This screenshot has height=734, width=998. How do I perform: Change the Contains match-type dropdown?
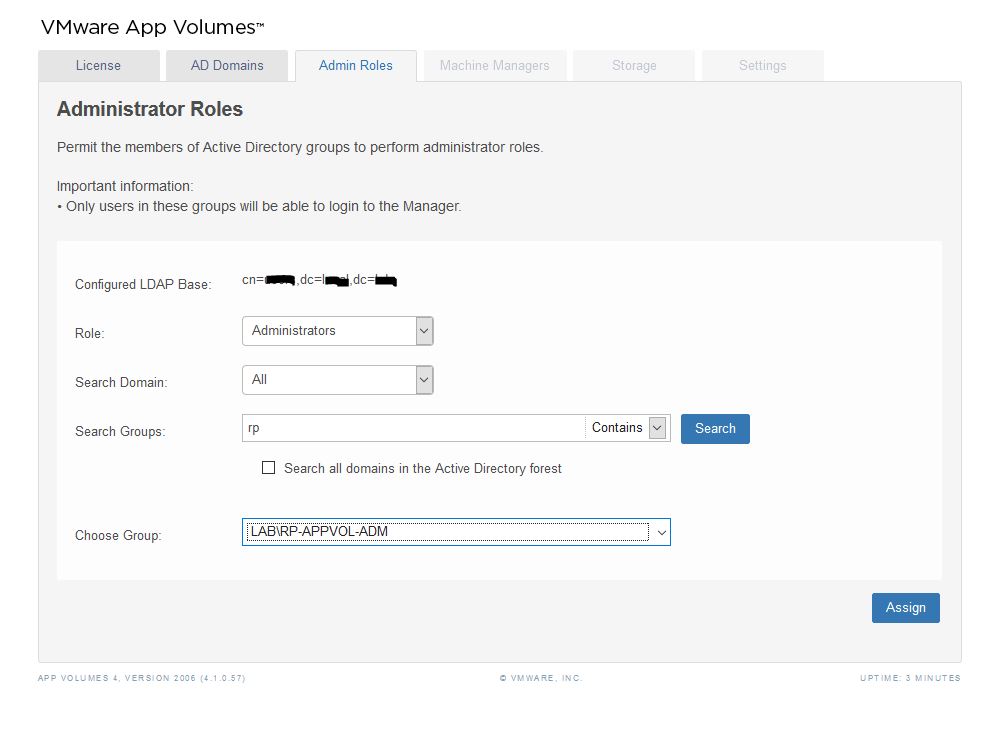[628, 428]
